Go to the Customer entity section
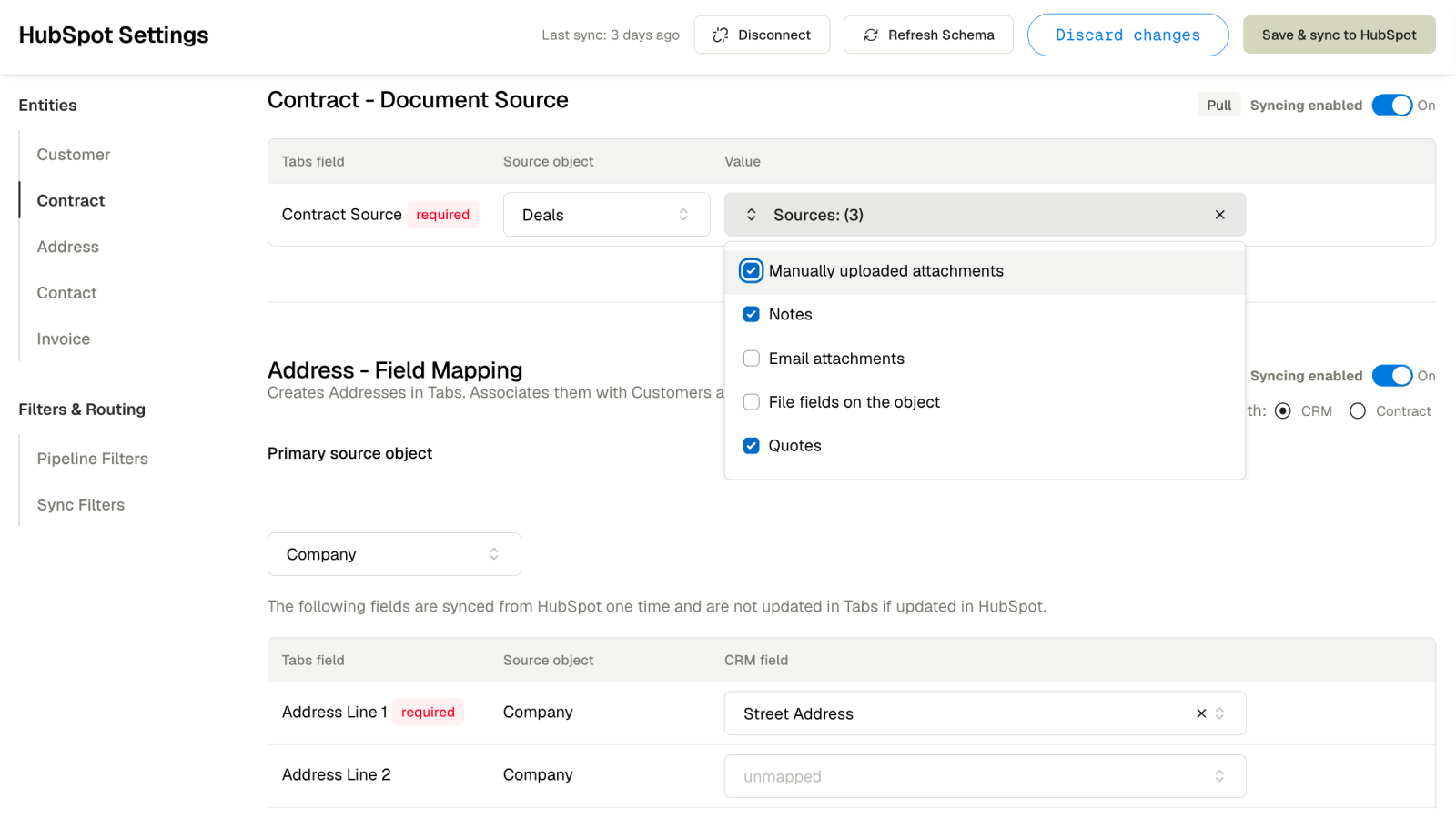This screenshot has height=819, width=1456. [x=74, y=155]
